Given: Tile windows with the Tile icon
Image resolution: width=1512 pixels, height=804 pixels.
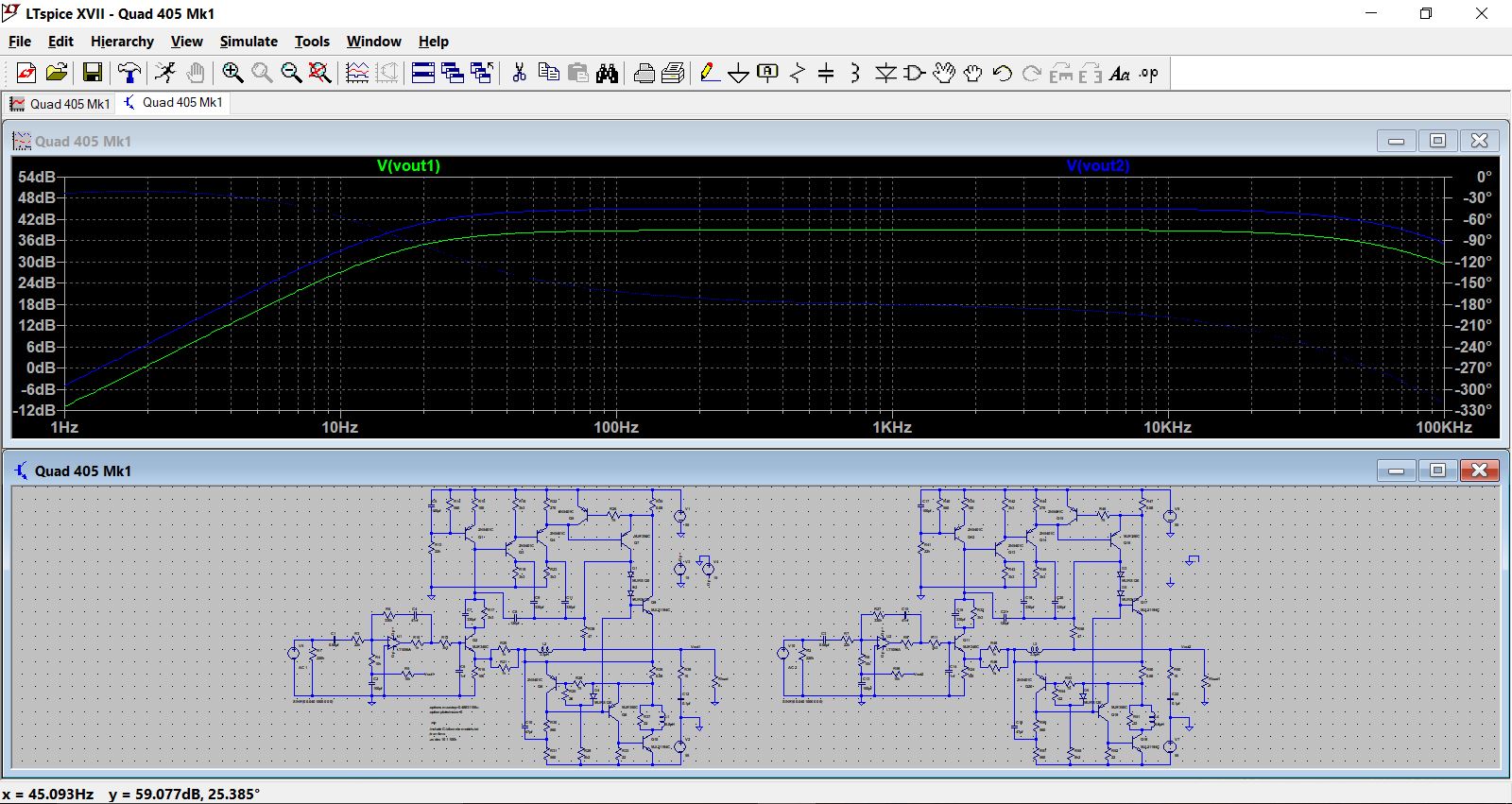Looking at the screenshot, I should click(x=423, y=73).
